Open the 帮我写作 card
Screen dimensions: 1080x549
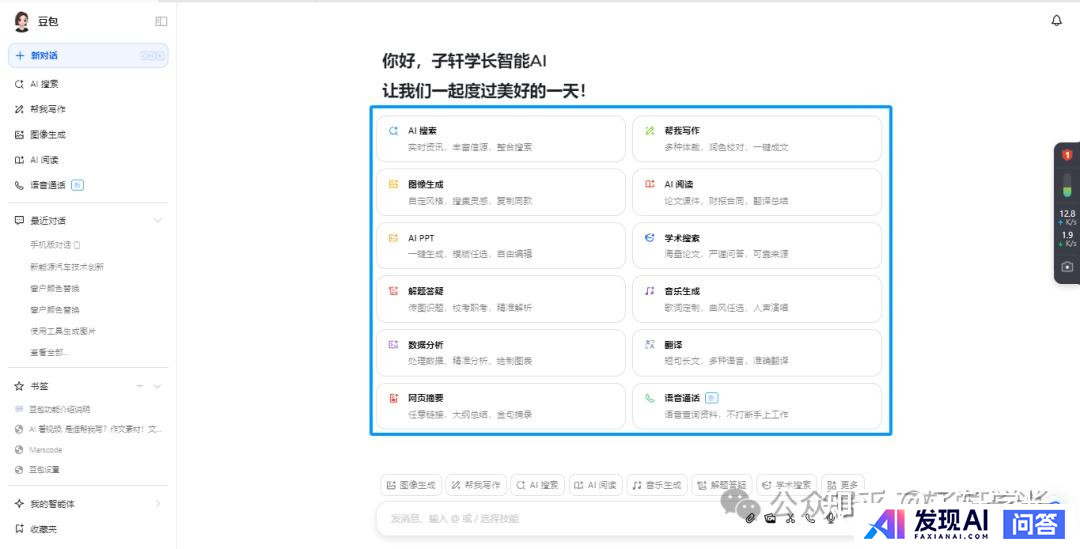tap(757, 138)
